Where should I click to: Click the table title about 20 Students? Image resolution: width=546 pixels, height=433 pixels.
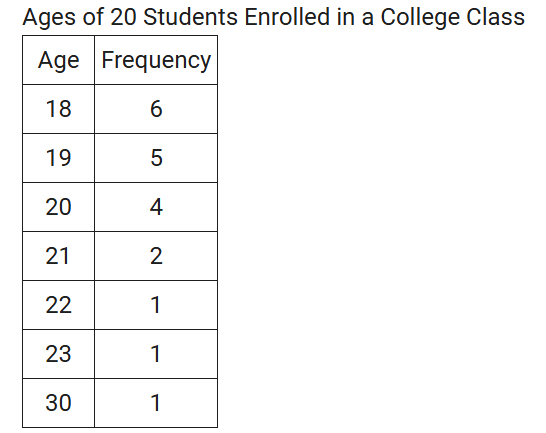pos(273,17)
